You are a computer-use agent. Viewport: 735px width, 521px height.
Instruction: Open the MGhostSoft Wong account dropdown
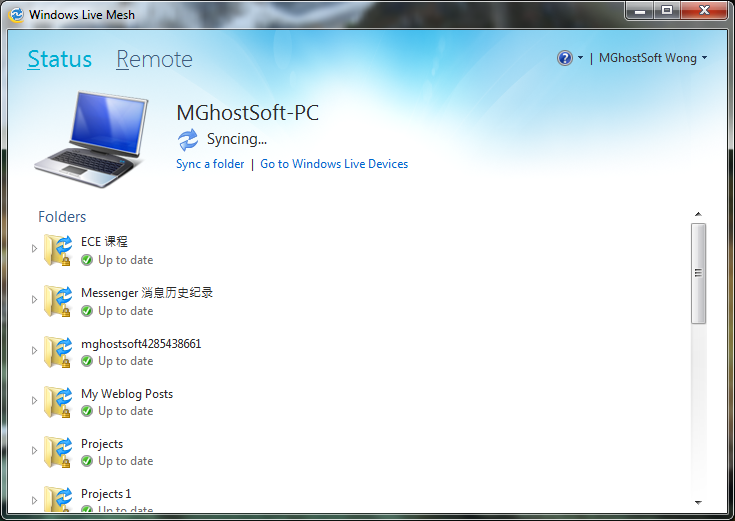653,58
